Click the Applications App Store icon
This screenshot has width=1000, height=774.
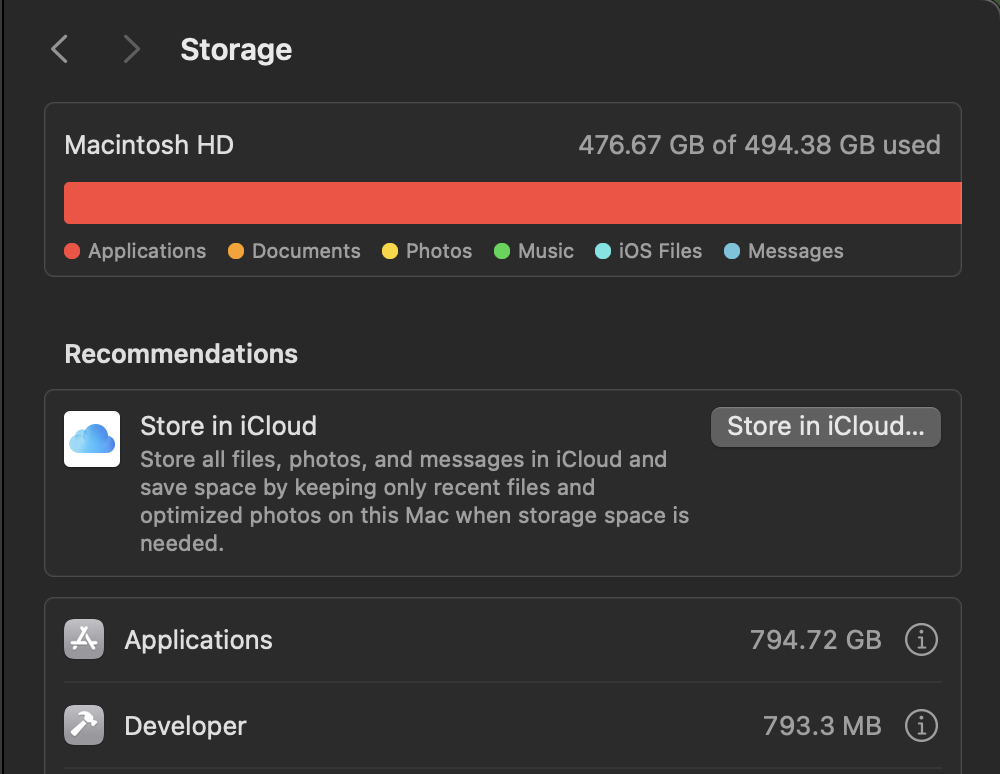84,639
